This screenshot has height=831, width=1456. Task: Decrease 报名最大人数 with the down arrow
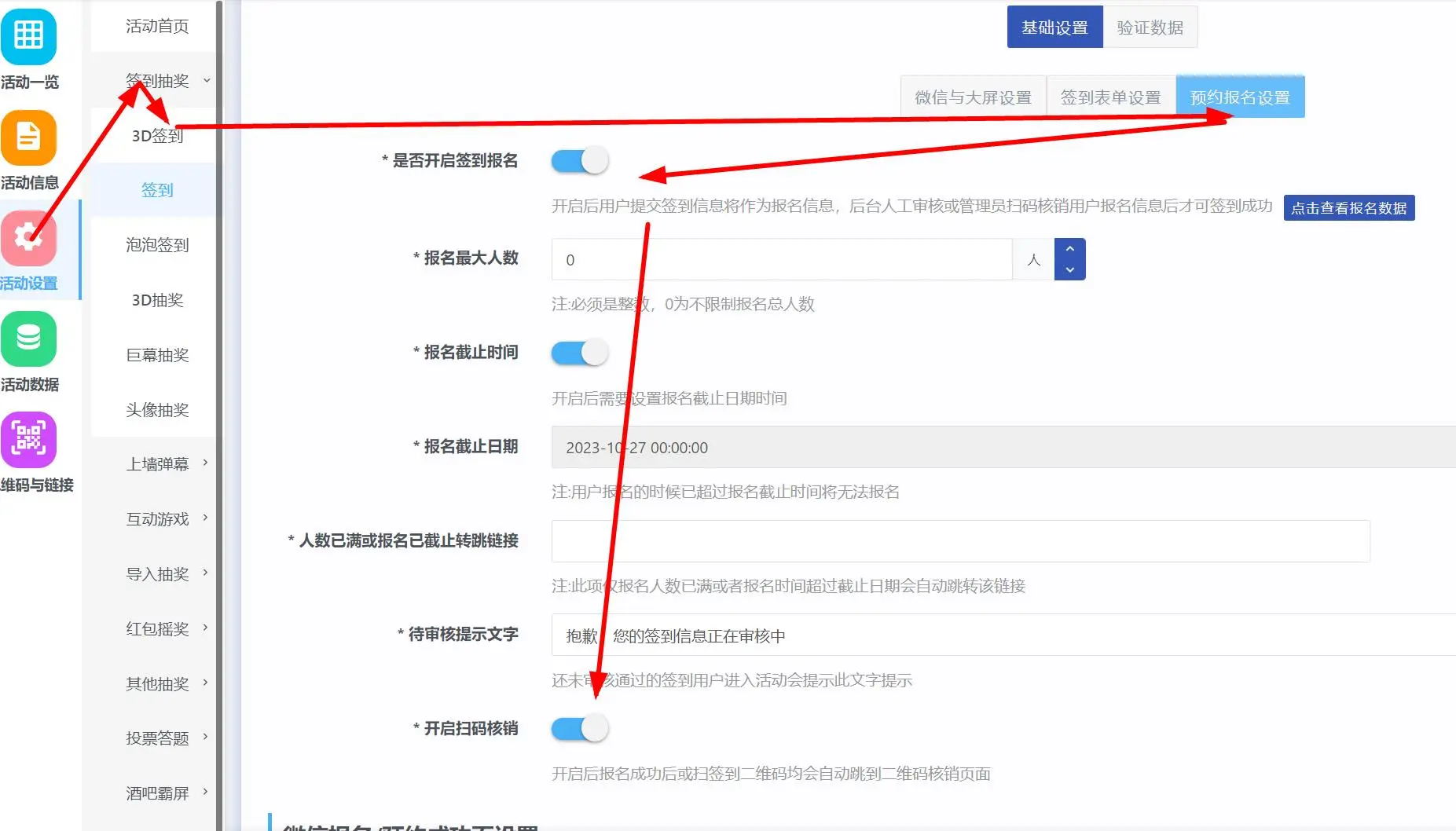tap(1069, 269)
